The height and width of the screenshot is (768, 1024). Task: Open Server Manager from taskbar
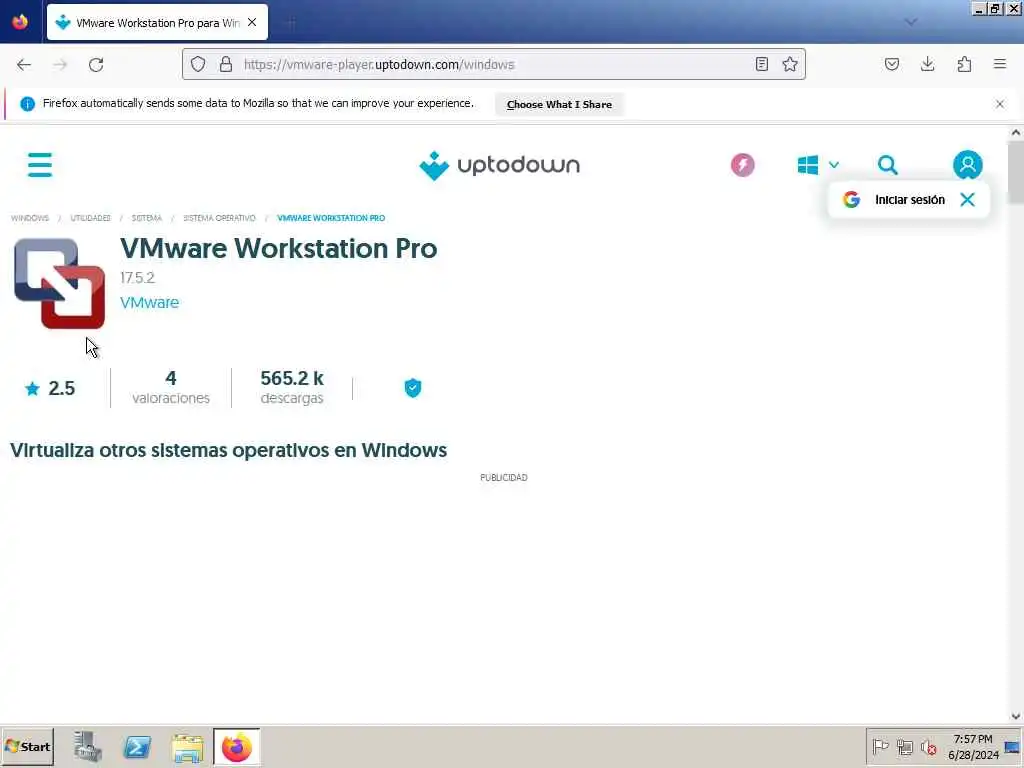click(87, 747)
